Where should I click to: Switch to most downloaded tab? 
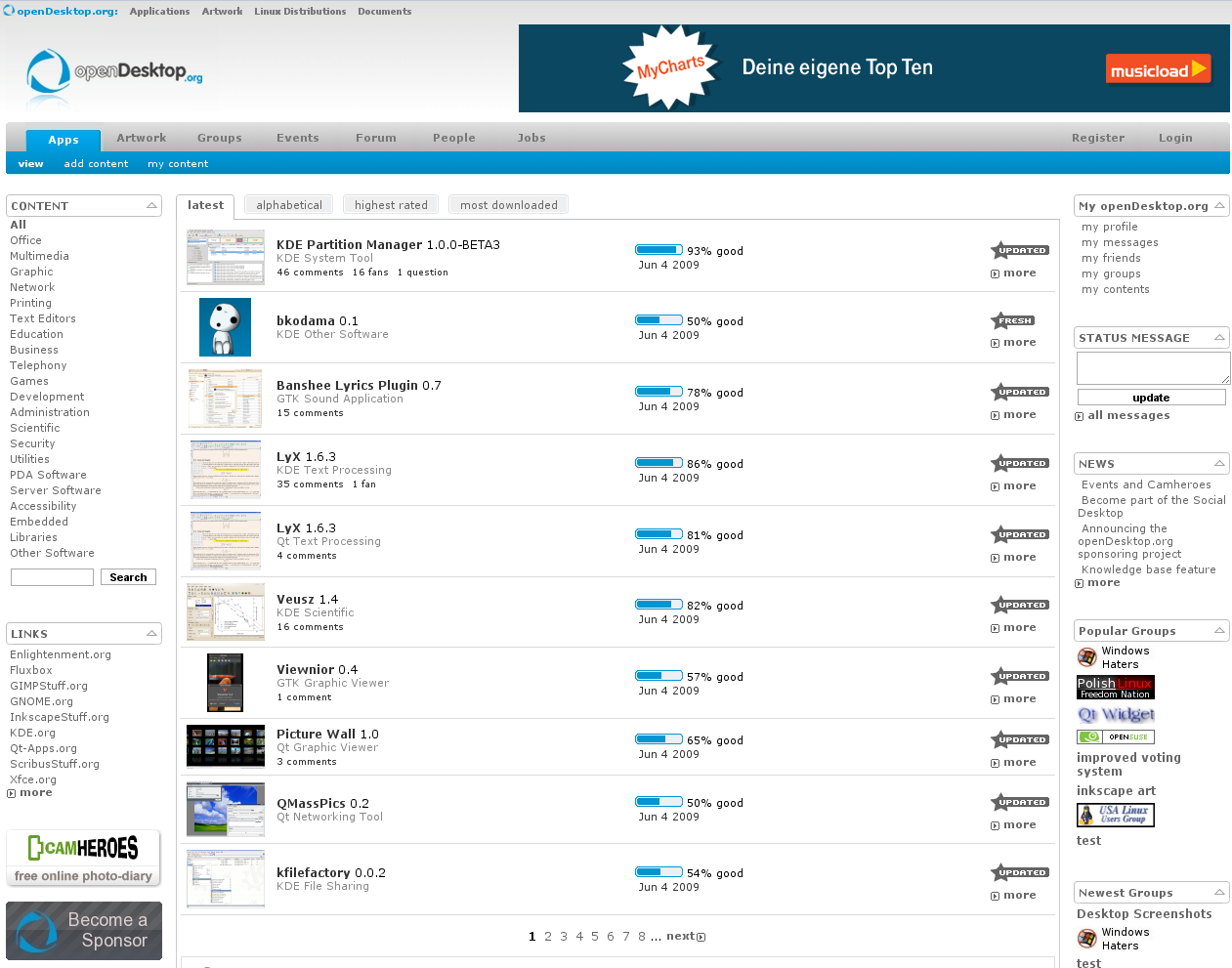click(509, 205)
